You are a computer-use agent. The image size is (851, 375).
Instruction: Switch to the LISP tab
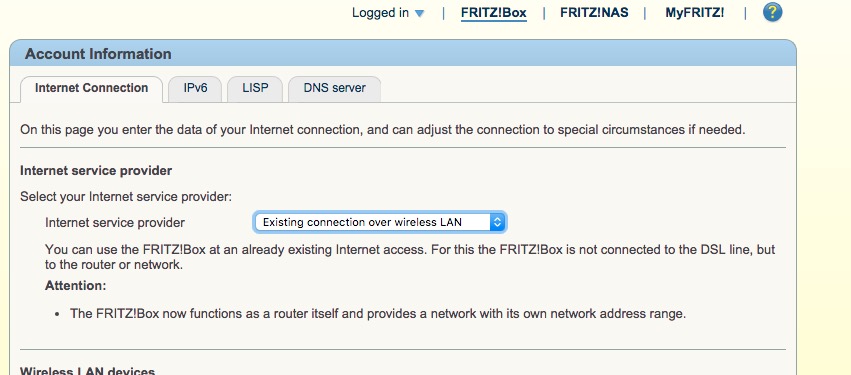click(x=255, y=88)
